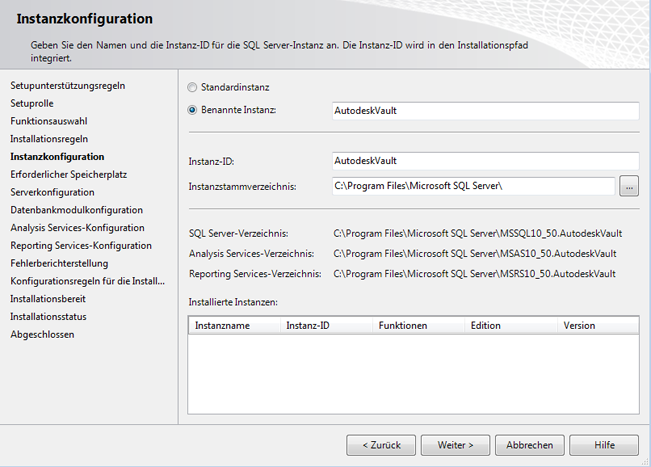
Task: Go to the Analysis Services-Konfiguration step
Action: tap(77, 228)
